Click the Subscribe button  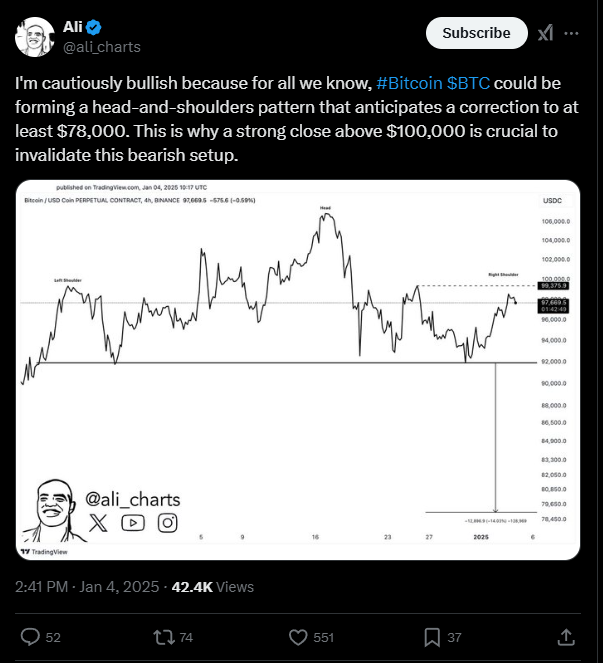click(x=477, y=33)
